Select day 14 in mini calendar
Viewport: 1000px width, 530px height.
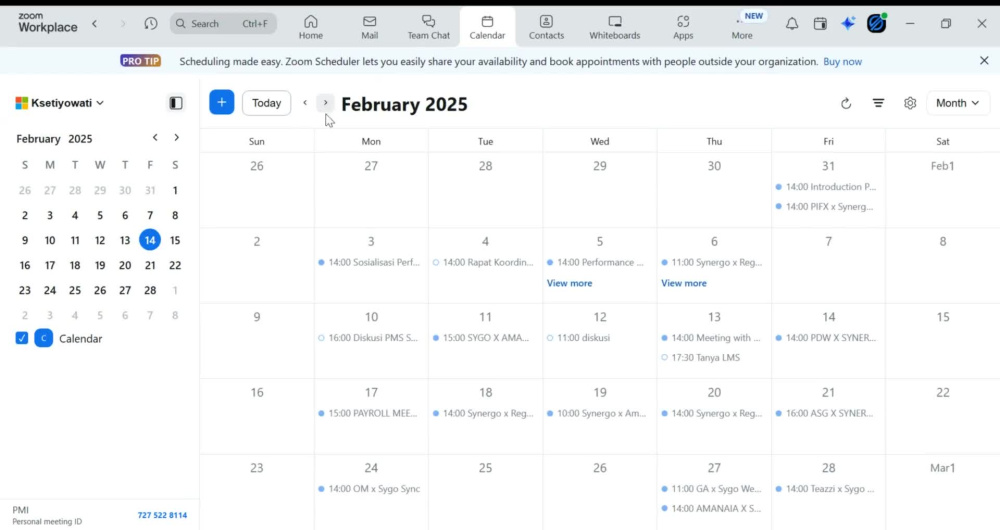pos(150,240)
